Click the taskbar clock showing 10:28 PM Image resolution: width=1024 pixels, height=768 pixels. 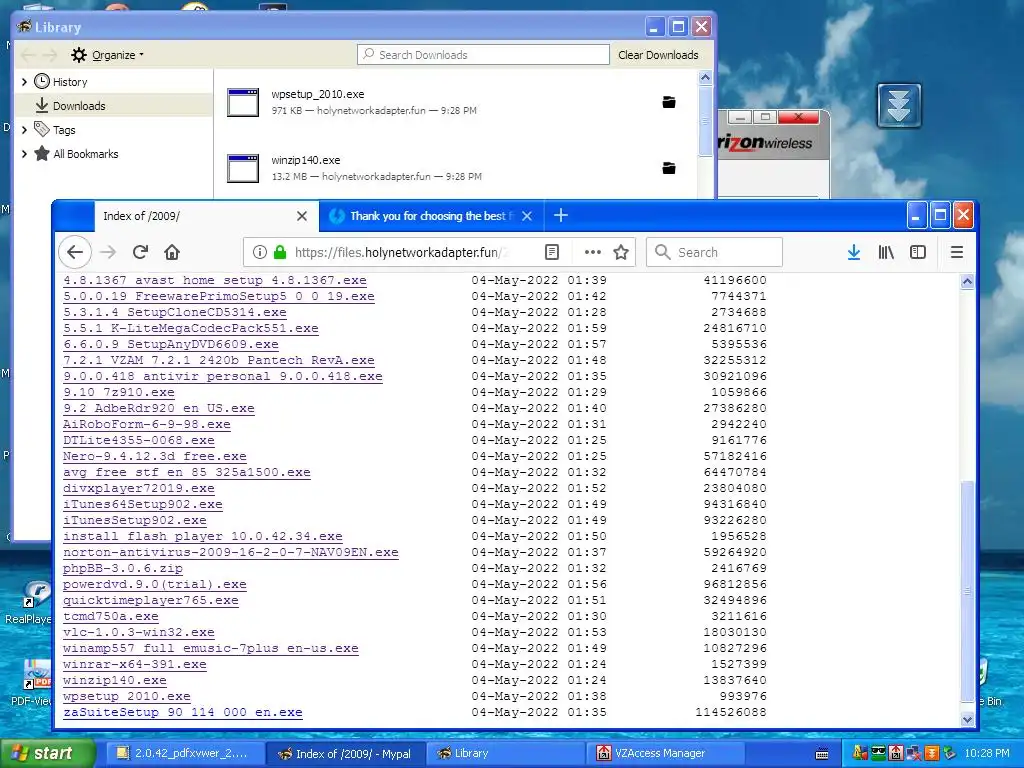(987, 753)
